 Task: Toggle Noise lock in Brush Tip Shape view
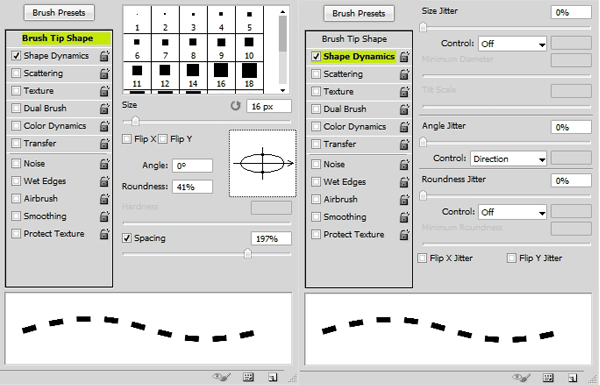[x=104, y=164]
